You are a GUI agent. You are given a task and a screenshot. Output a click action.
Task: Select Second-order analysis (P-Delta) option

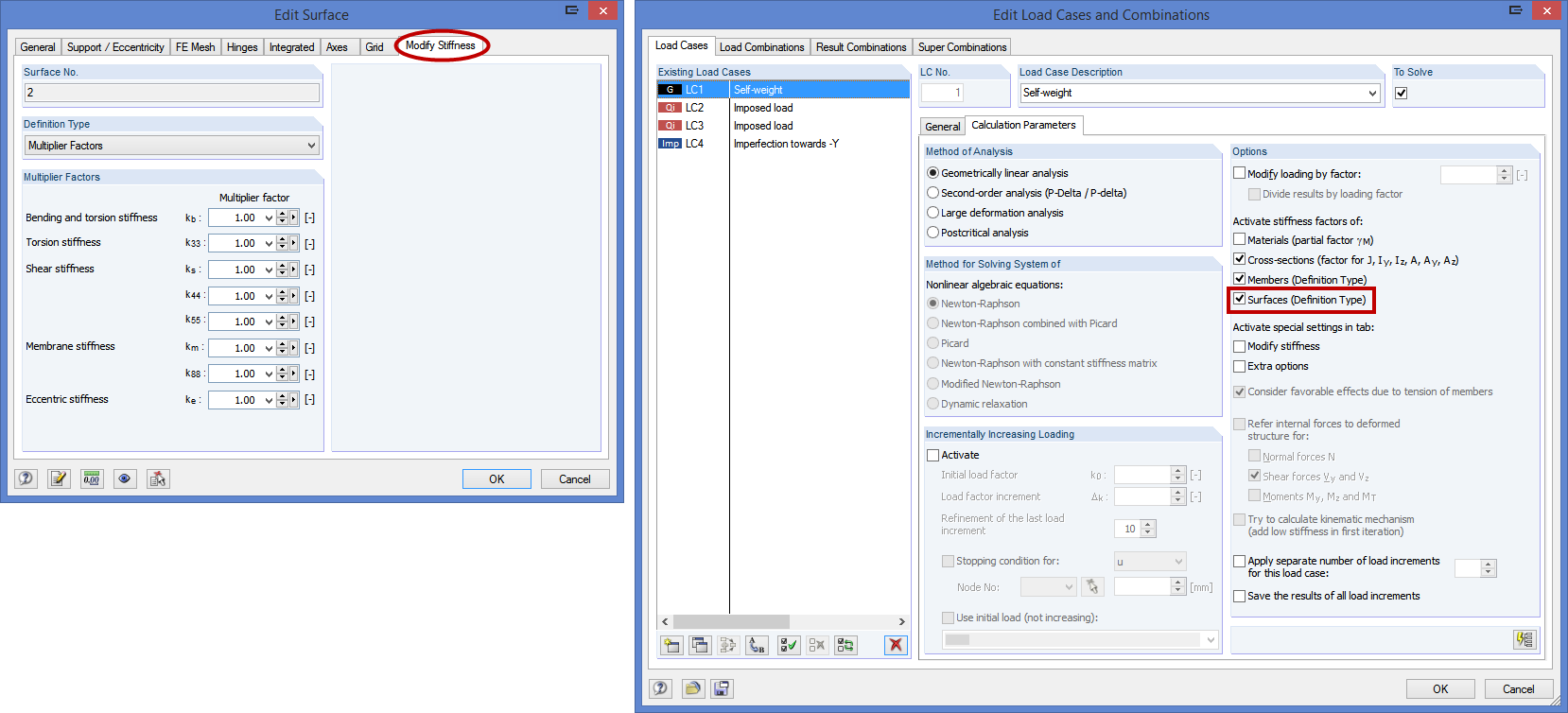[x=1026, y=193]
